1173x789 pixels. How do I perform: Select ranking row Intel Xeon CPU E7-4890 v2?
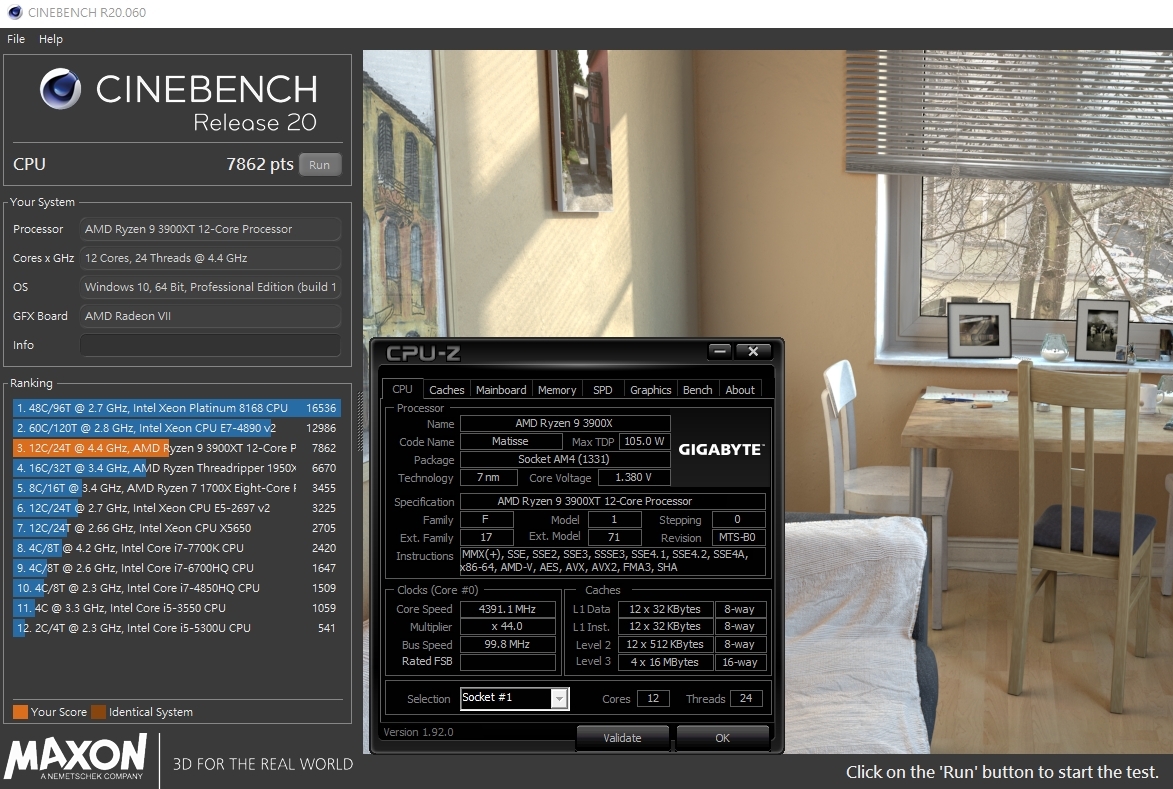[177, 429]
